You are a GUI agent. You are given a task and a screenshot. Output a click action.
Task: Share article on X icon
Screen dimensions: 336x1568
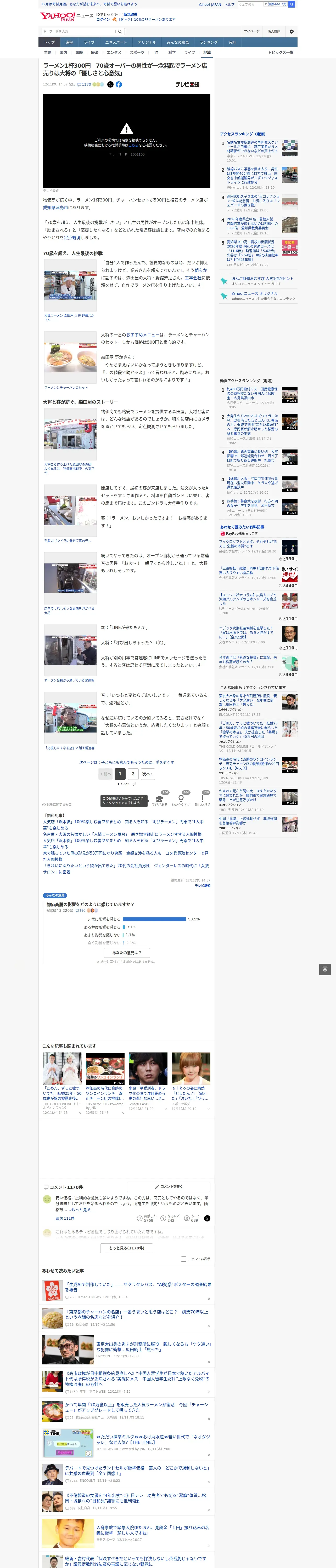coord(110,85)
